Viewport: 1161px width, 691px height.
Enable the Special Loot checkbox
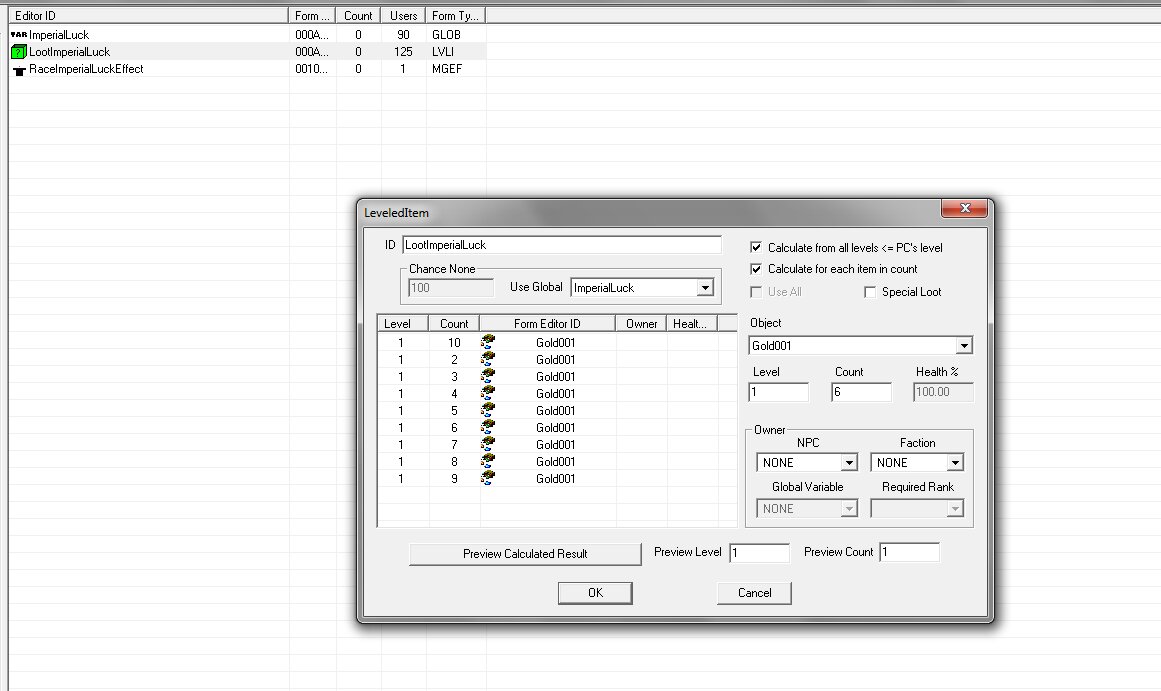tap(870, 292)
